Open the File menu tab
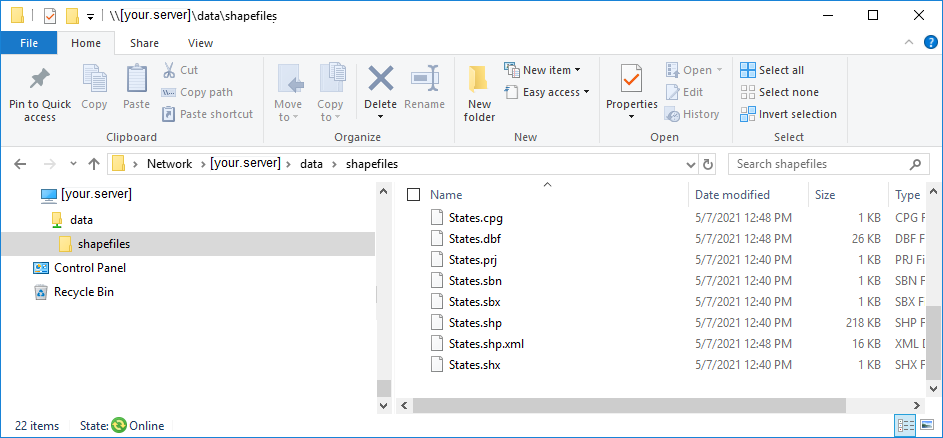Image resolution: width=943 pixels, height=438 pixels. click(29, 43)
